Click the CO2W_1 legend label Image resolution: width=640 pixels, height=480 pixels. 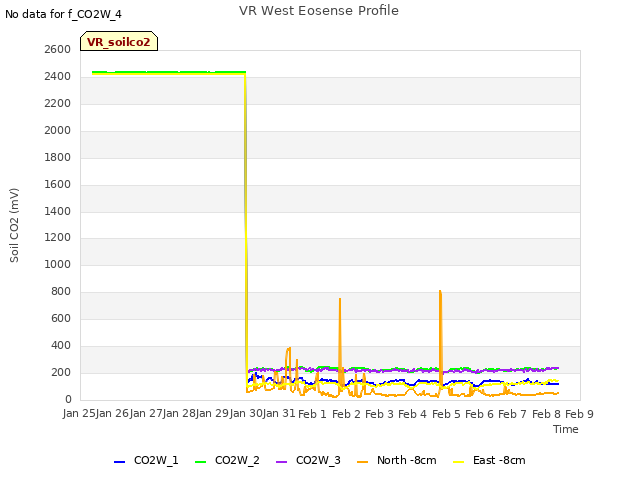tap(156, 460)
